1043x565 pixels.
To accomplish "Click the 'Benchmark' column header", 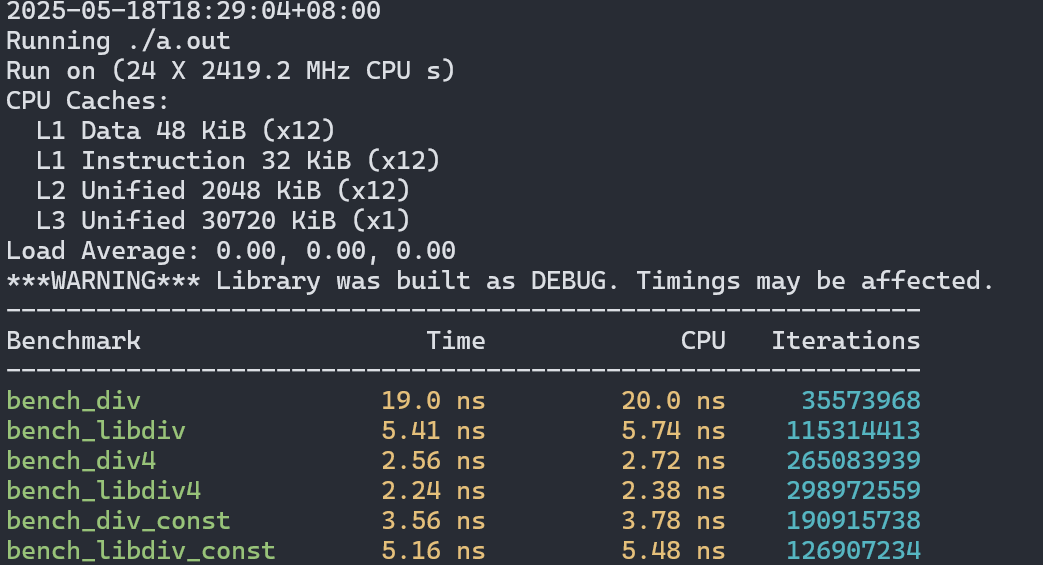I will [73, 341].
